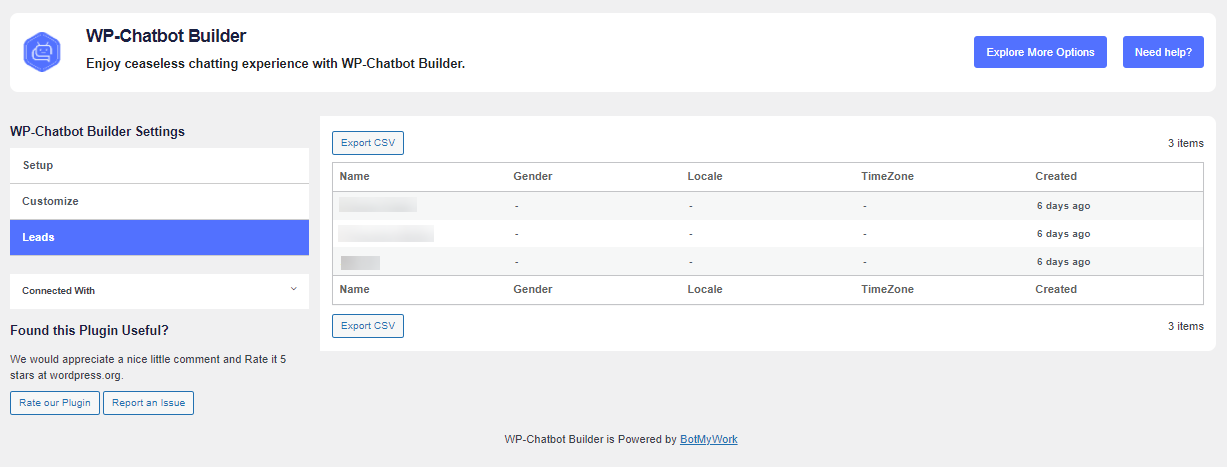Click the Created column header at top
Viewport: 1227px width, 467px height.
1056,176
